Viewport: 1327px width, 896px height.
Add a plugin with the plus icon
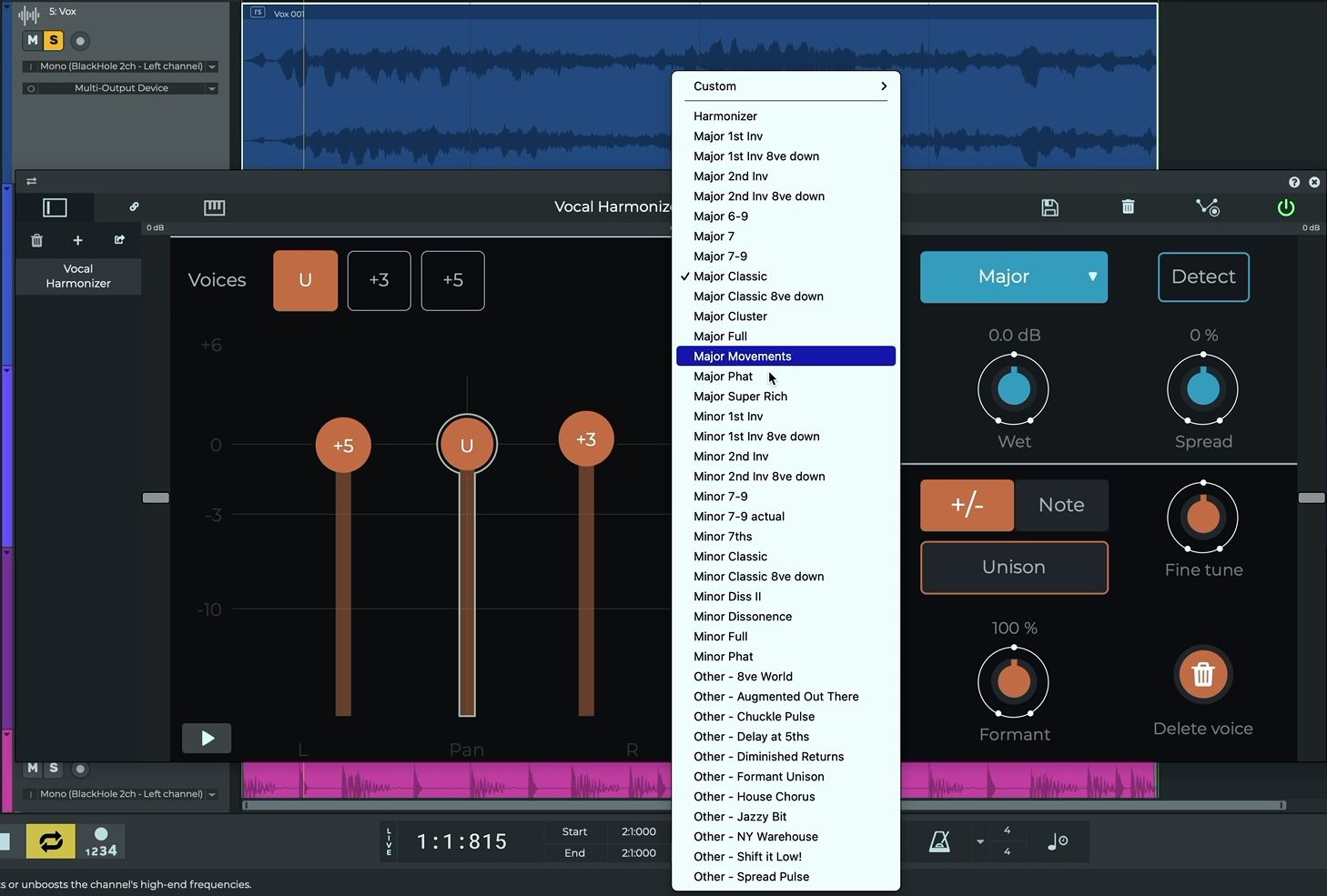click(x=77, y=240)
